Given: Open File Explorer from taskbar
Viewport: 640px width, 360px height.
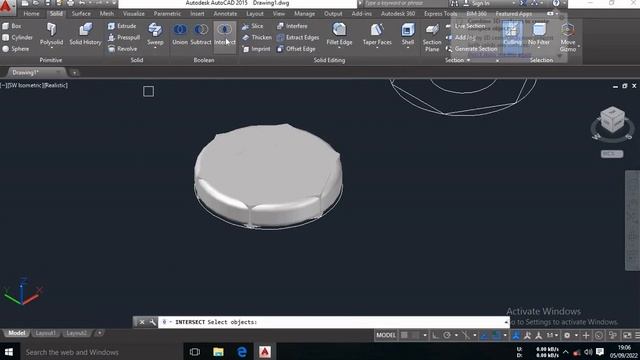Looking at the screenshot, I should coord(218,352).
